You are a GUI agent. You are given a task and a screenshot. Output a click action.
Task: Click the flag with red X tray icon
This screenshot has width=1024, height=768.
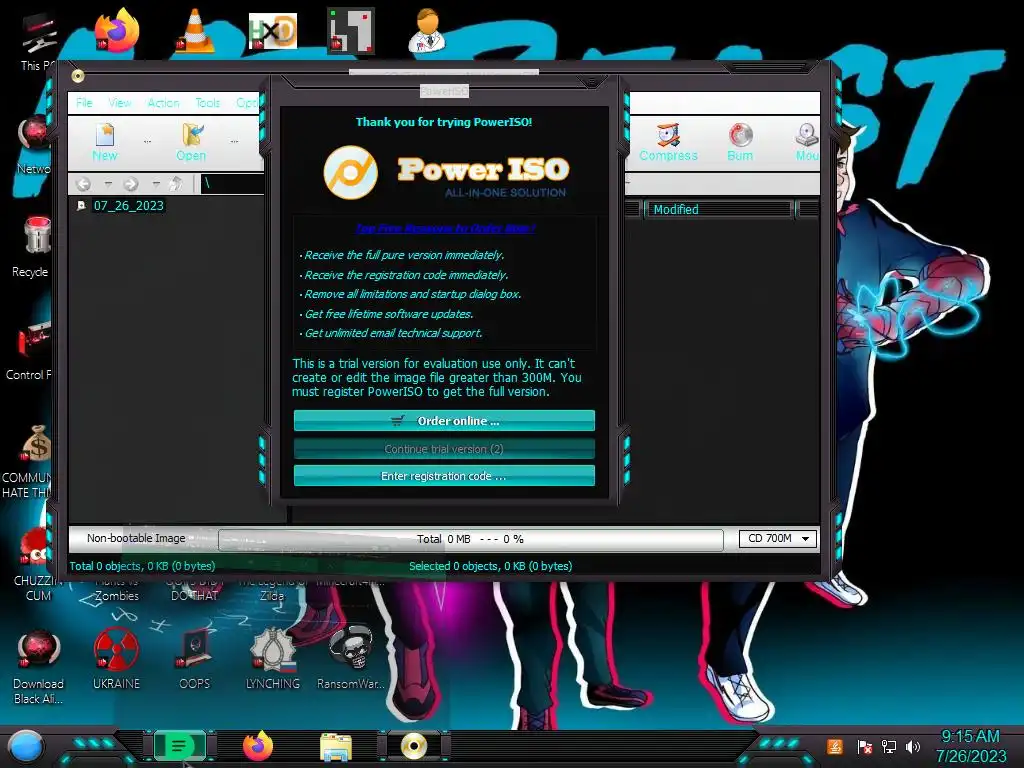[x=864, y=746]
